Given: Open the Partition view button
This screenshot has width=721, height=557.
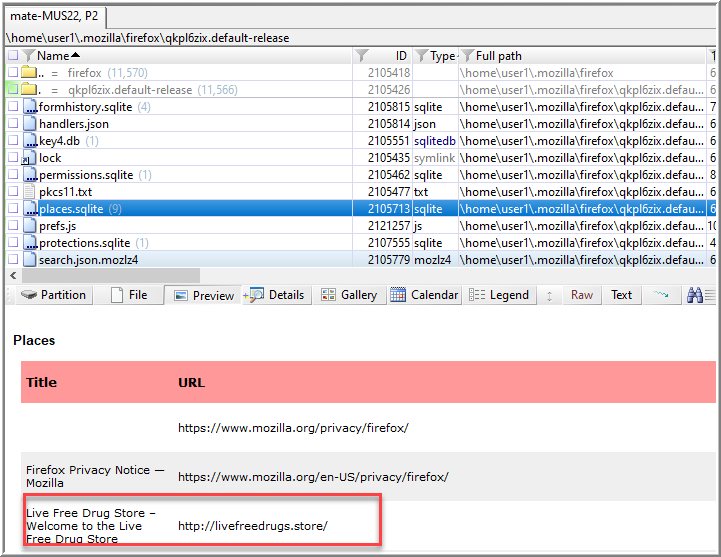Looking at the screenshot, I should tap(54, 295).
